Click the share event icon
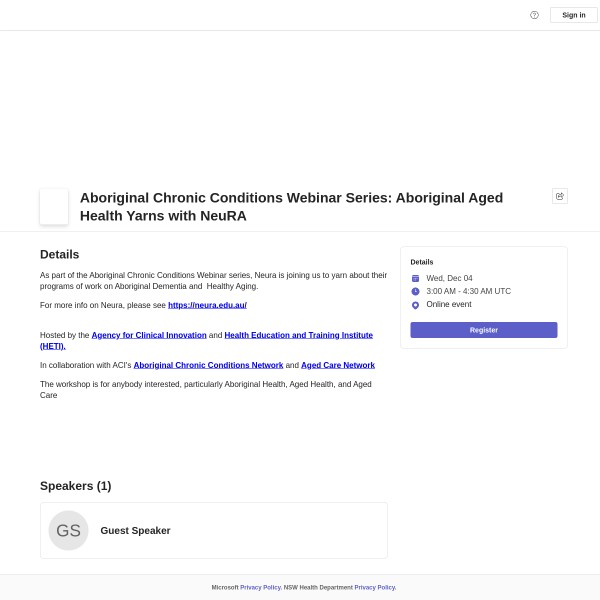The height and width of the screenshot is (600, 600). pos(560,196)
